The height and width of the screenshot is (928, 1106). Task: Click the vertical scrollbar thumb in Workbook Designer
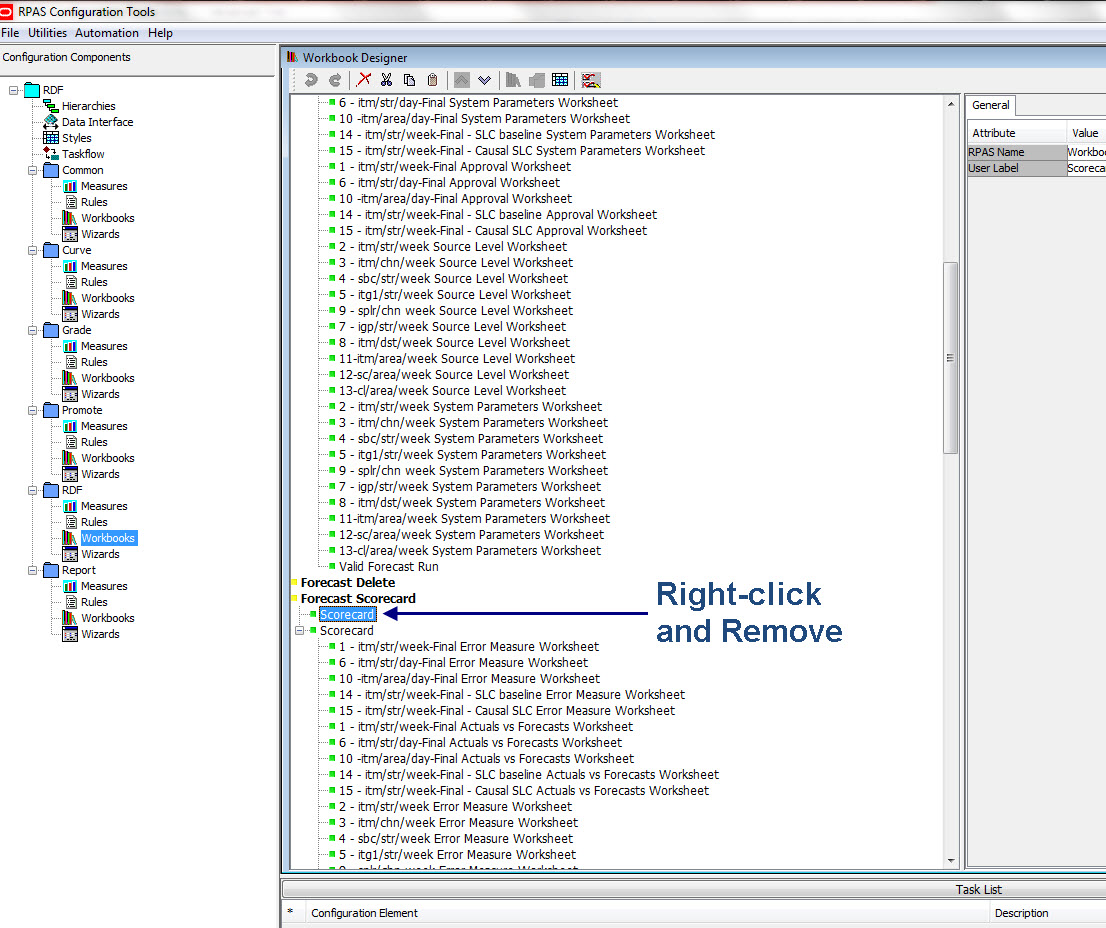pos(950,358)
